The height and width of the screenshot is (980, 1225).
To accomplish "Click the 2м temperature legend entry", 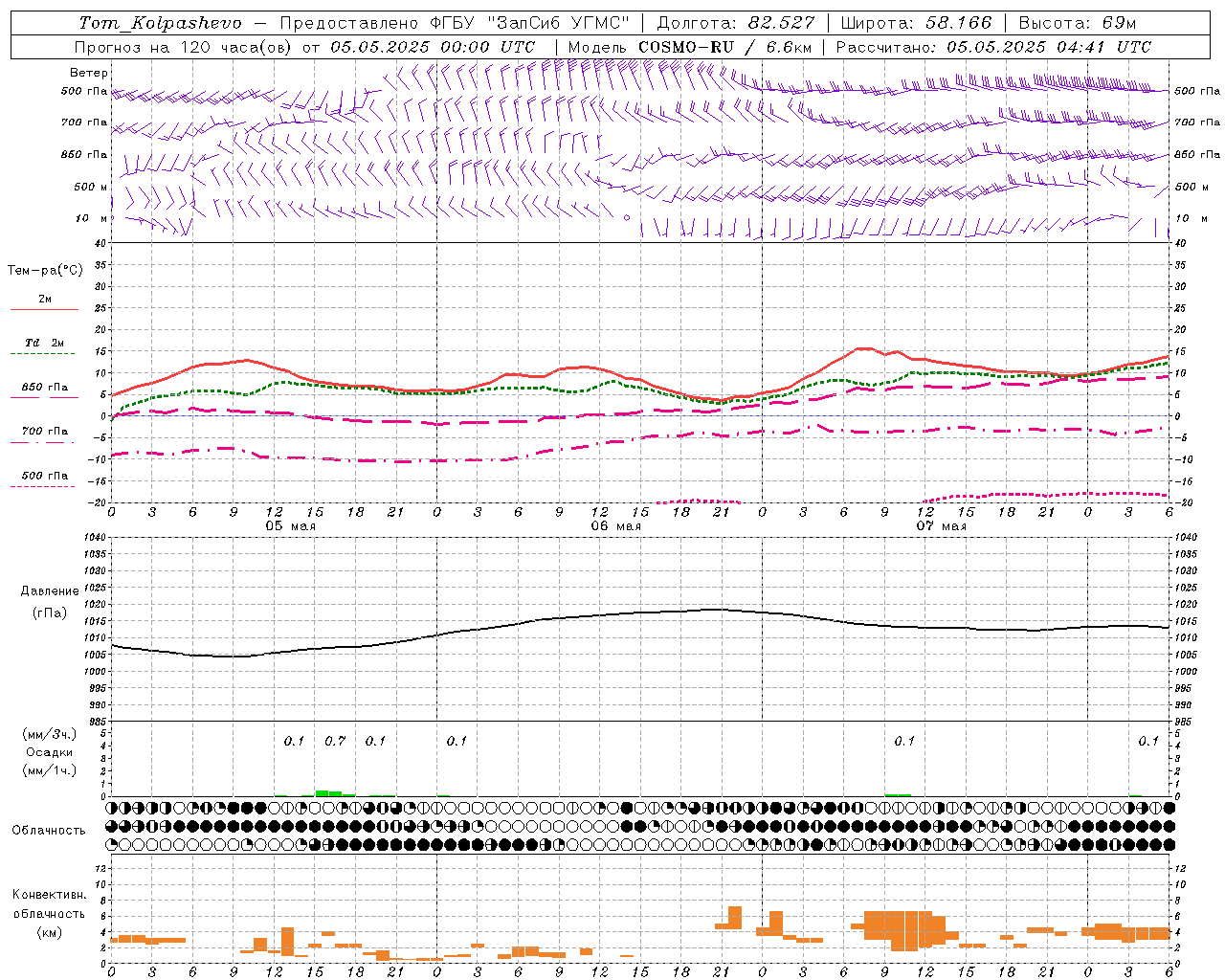I will [x=45, y=300].
